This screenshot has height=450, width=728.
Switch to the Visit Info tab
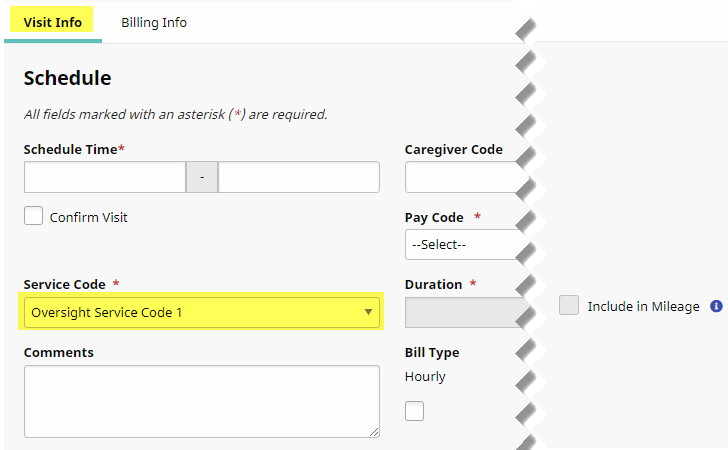pos(53,22)
